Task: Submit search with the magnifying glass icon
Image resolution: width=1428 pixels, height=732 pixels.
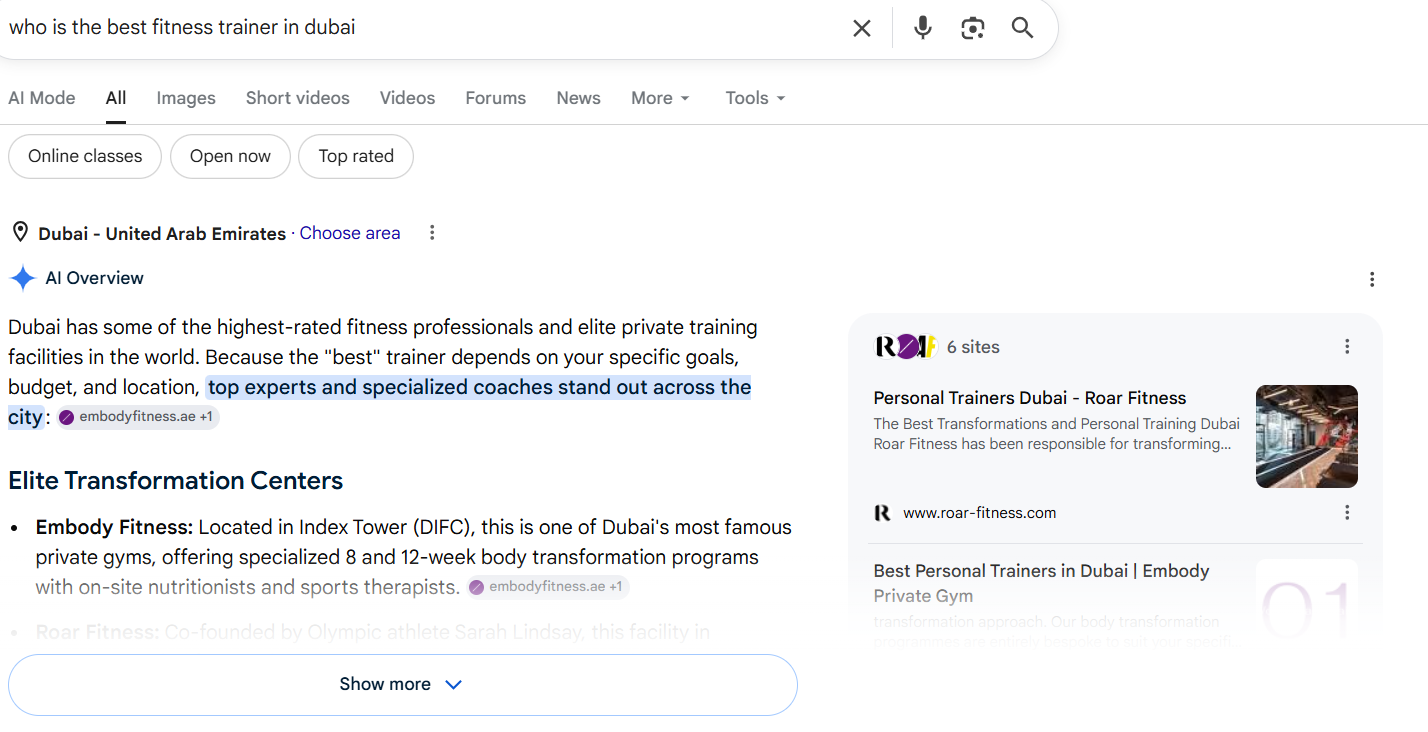Action: point(1022,28)
